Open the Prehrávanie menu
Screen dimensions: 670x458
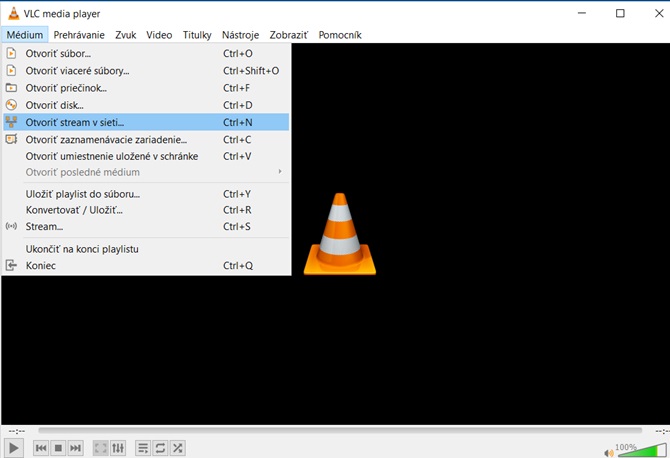click(x=80, y=35)
